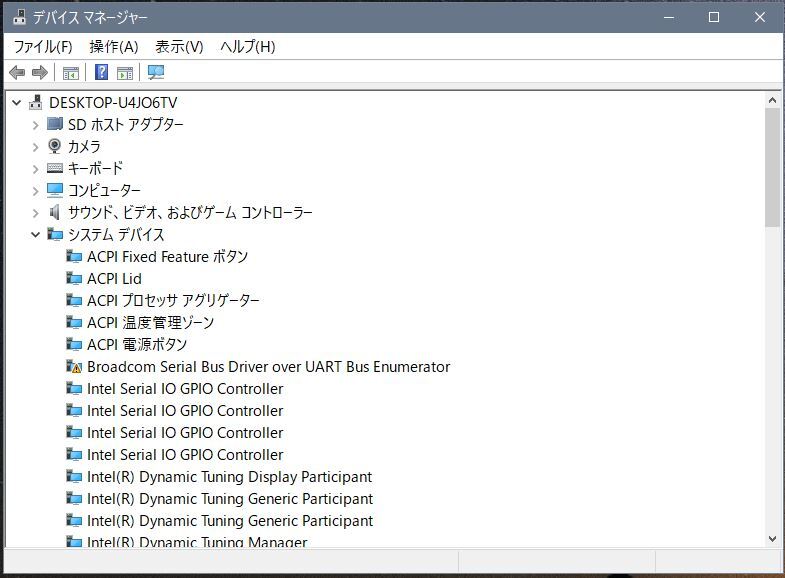785x578 pixels.
Task: Click the blue Help question mark icon
Action: tap(101, 72)
